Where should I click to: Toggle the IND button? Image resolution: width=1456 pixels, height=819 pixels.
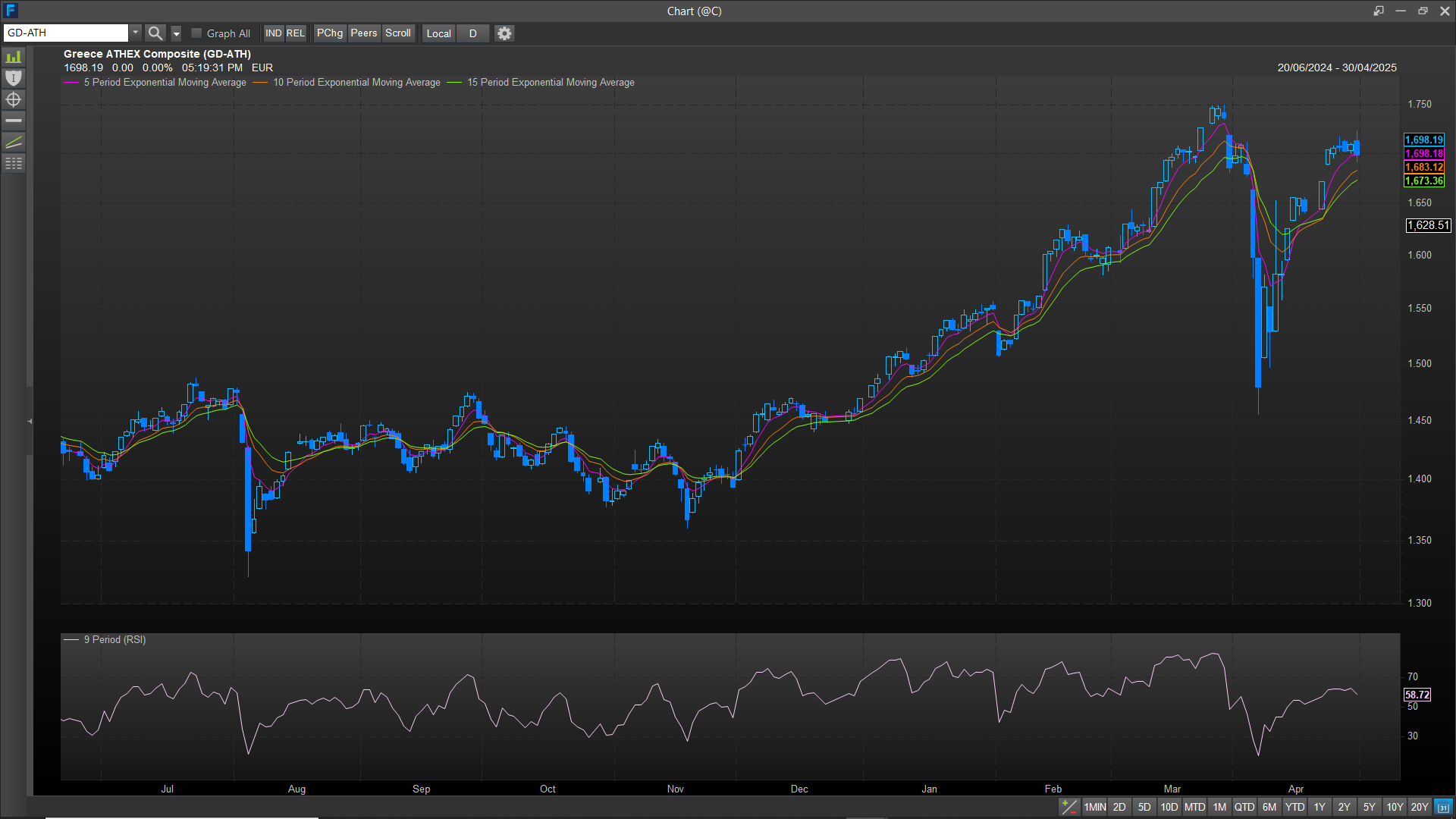tap(273, 33)
